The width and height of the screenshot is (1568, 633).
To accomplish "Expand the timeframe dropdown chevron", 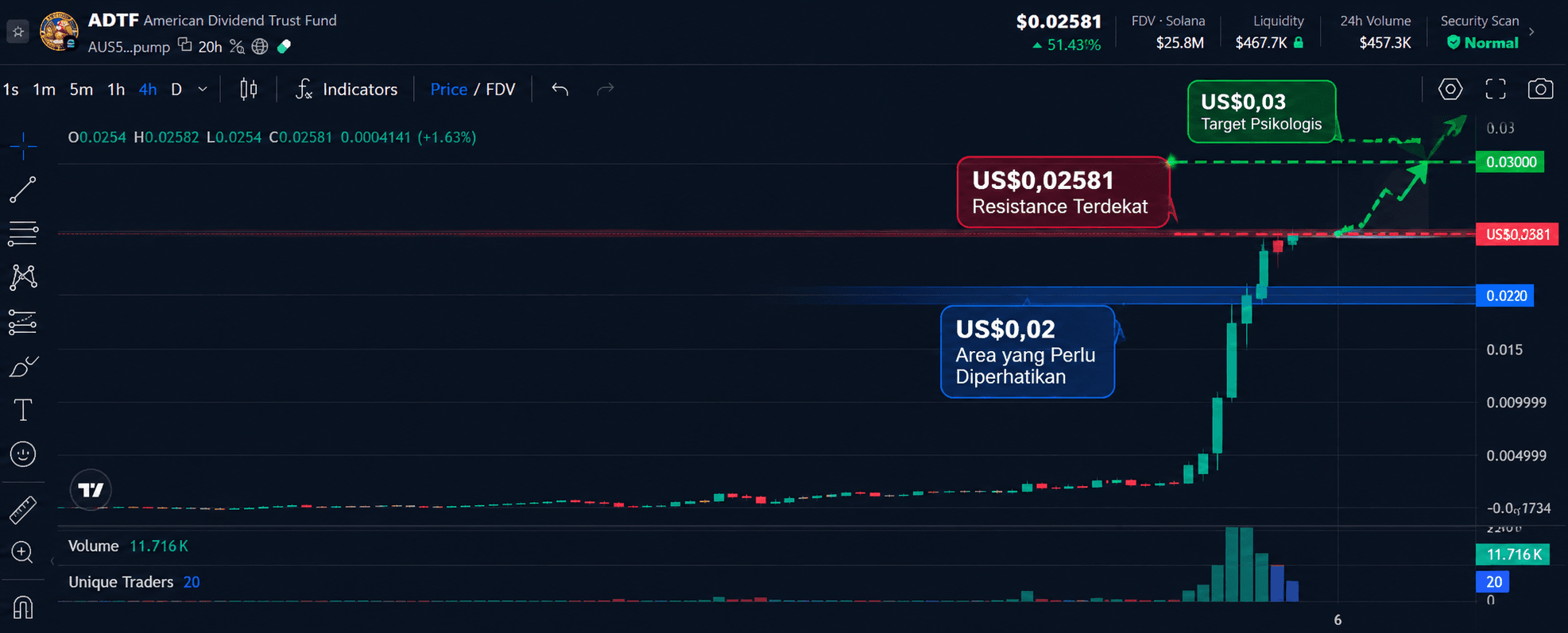I will point(203,89).
